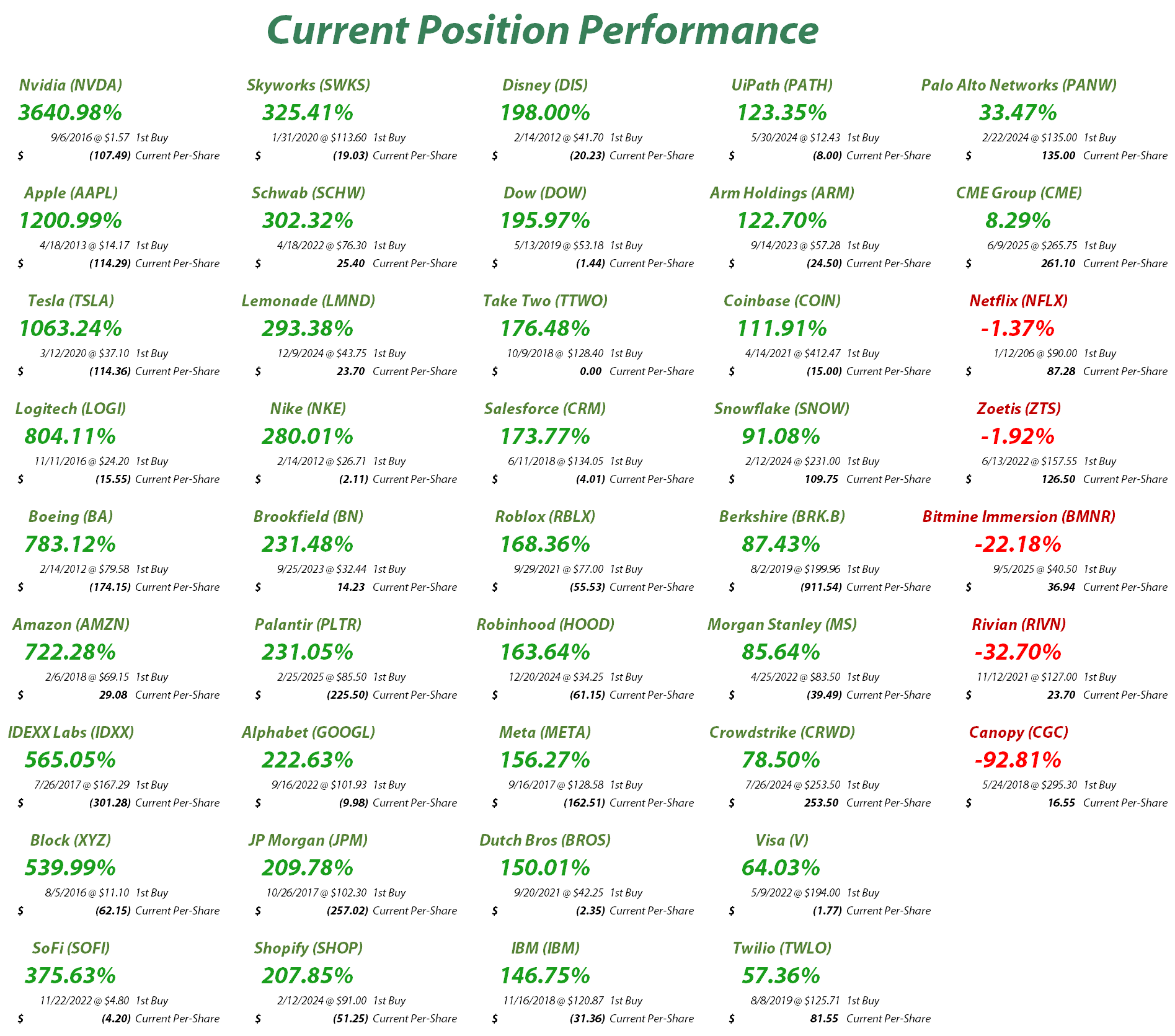The height and width of the screenshot is (1036, 1175).
Task: Select the Rivian (RIVN) heading
Action: (1019, 624)
